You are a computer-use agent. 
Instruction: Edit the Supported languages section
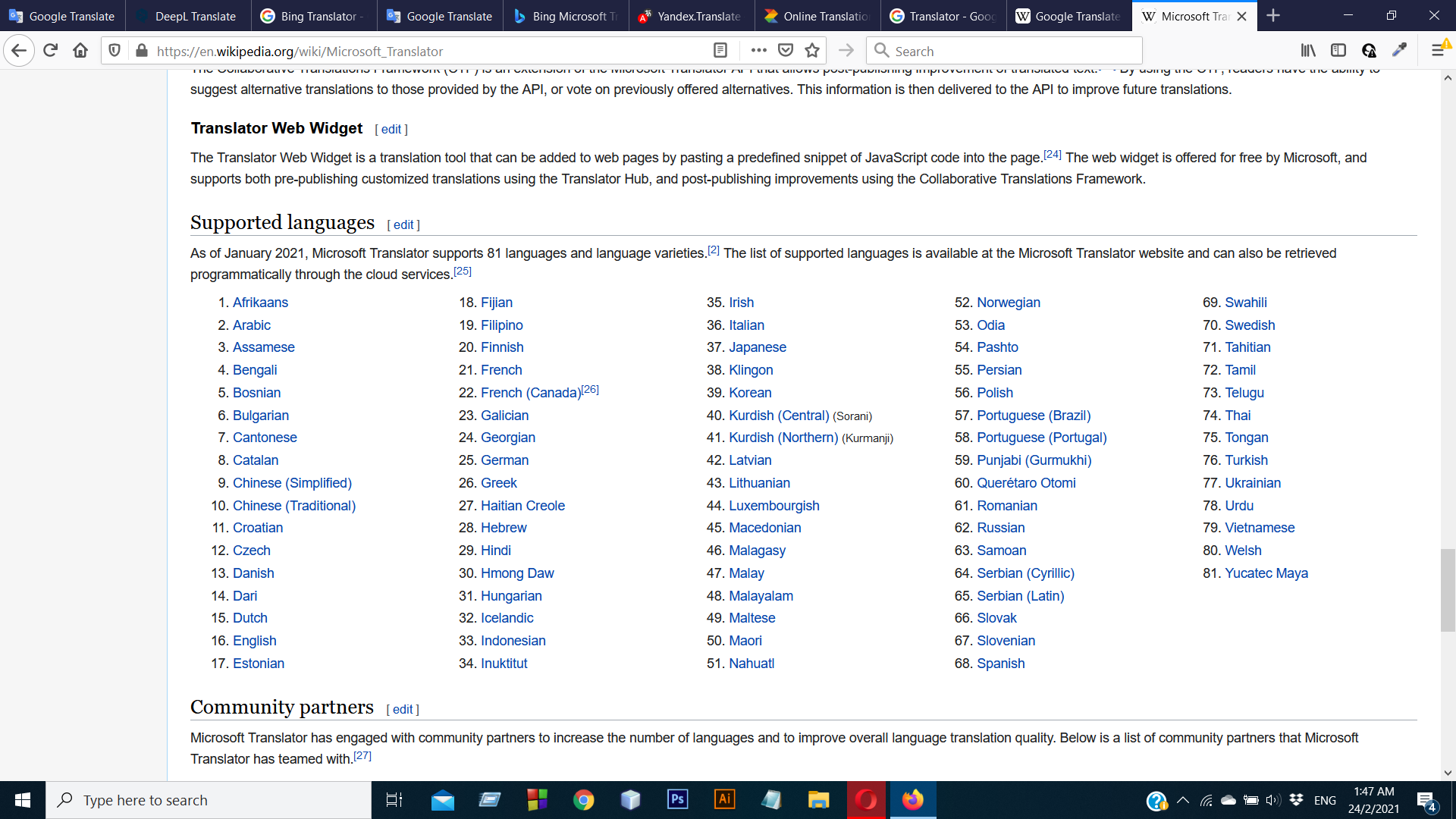click(x=403, y=225)
